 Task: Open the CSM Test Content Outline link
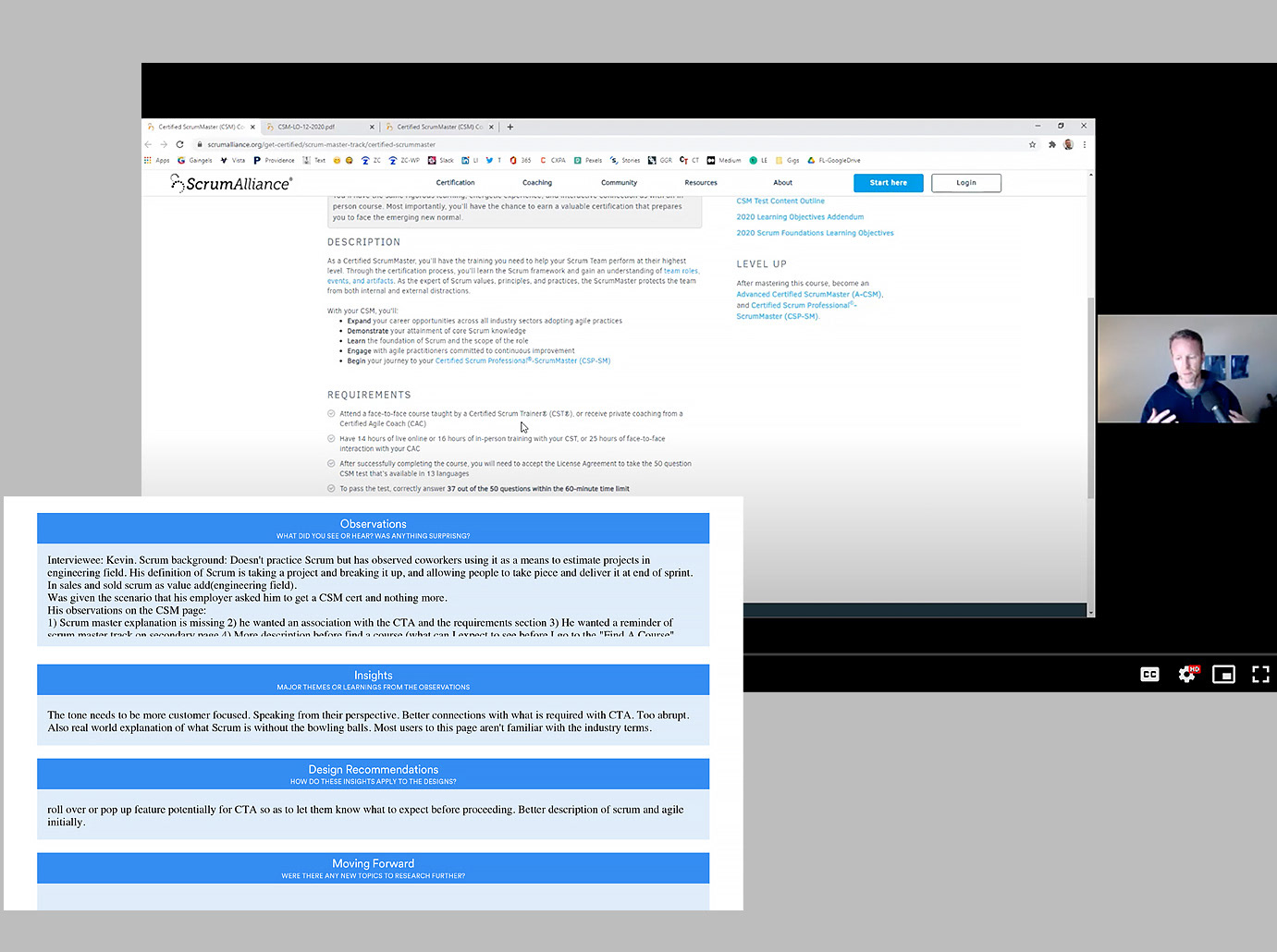[780, 201]
